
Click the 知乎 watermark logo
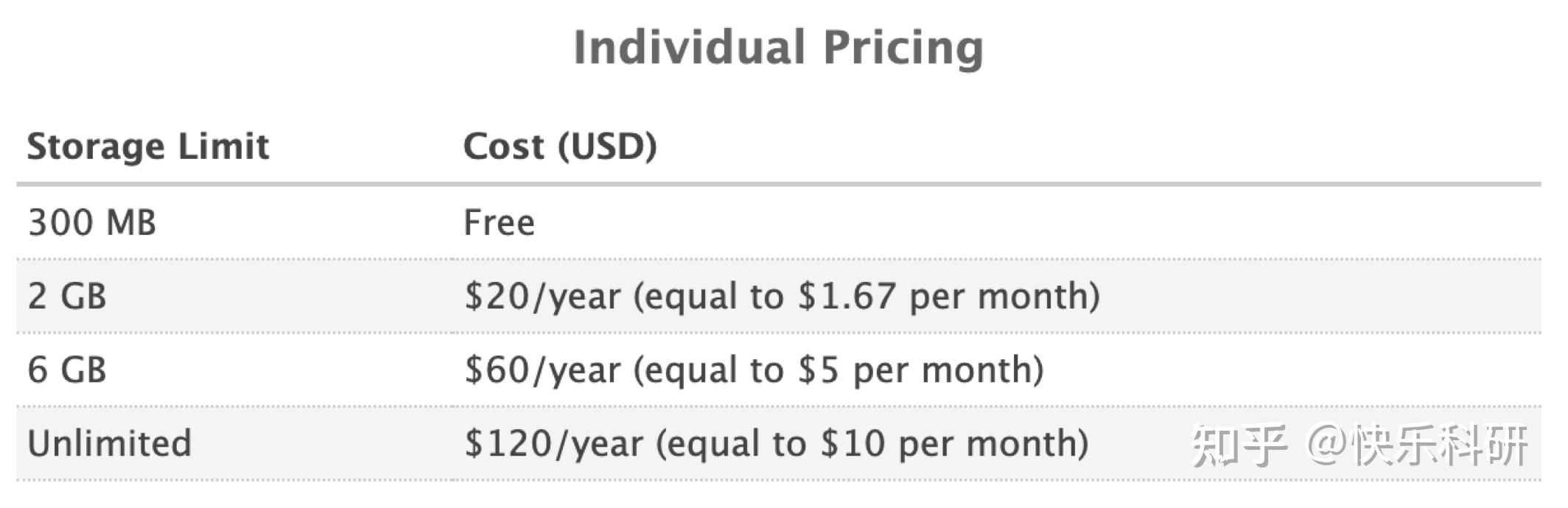click(1239, 445)
